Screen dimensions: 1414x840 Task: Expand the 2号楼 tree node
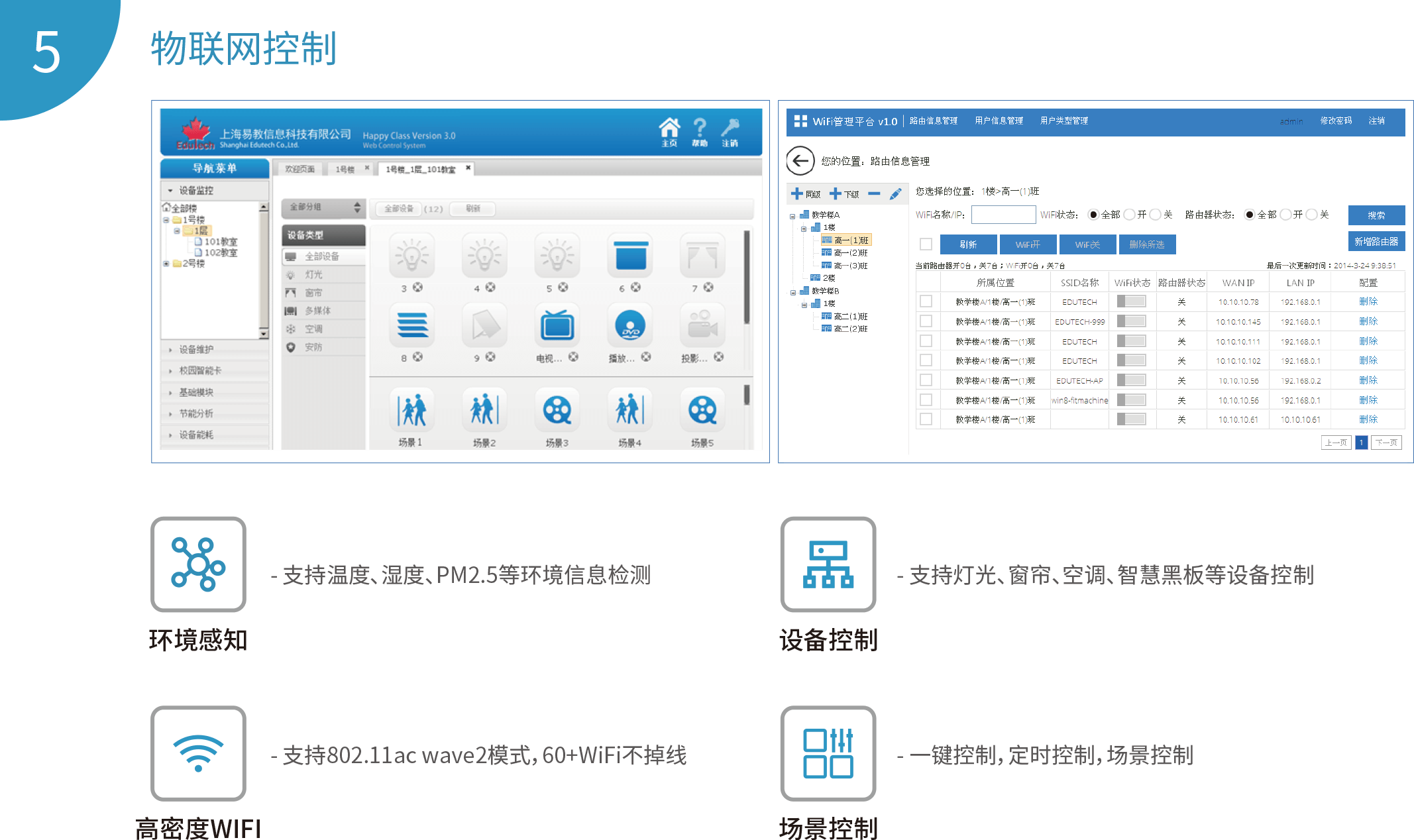pos(166,264)
